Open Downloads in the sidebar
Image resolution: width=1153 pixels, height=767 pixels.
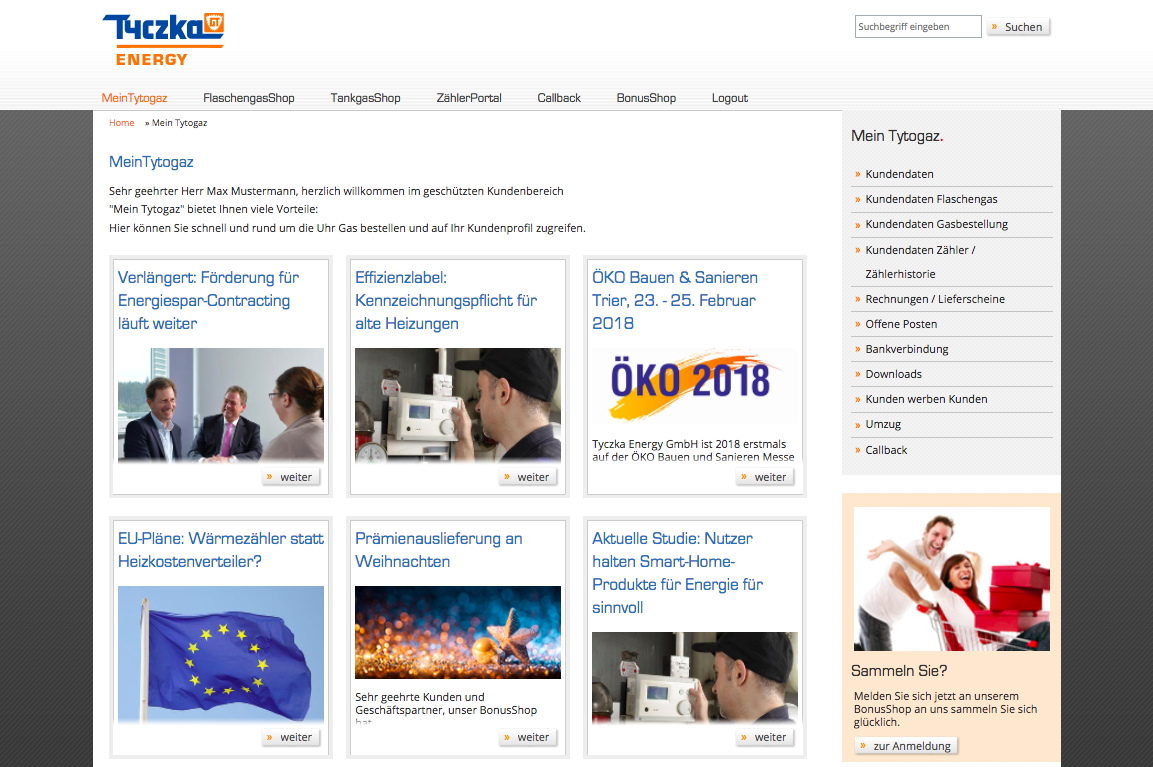coord(893,374)
